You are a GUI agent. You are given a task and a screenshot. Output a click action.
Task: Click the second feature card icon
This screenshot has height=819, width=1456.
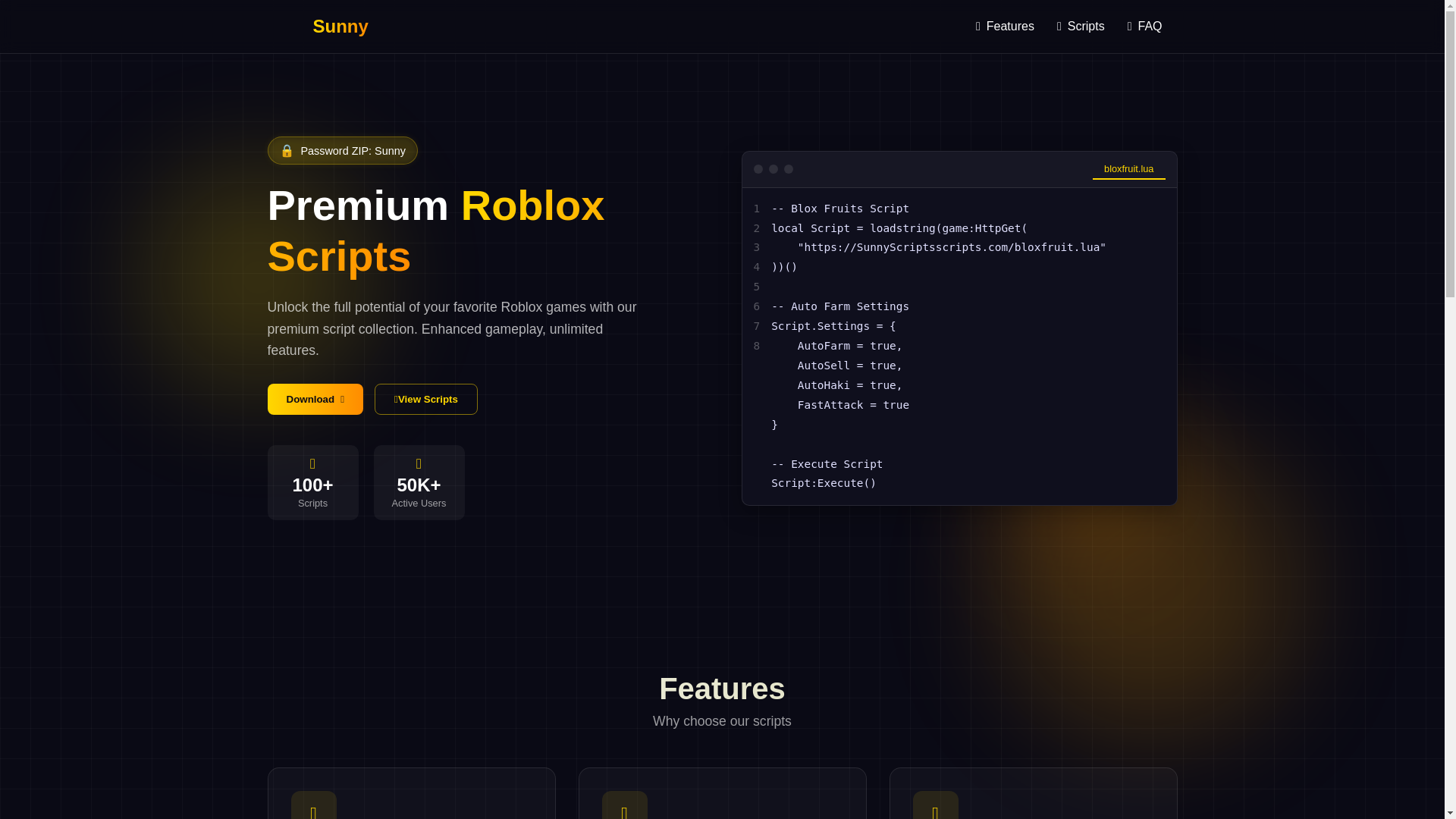[624, 807]
